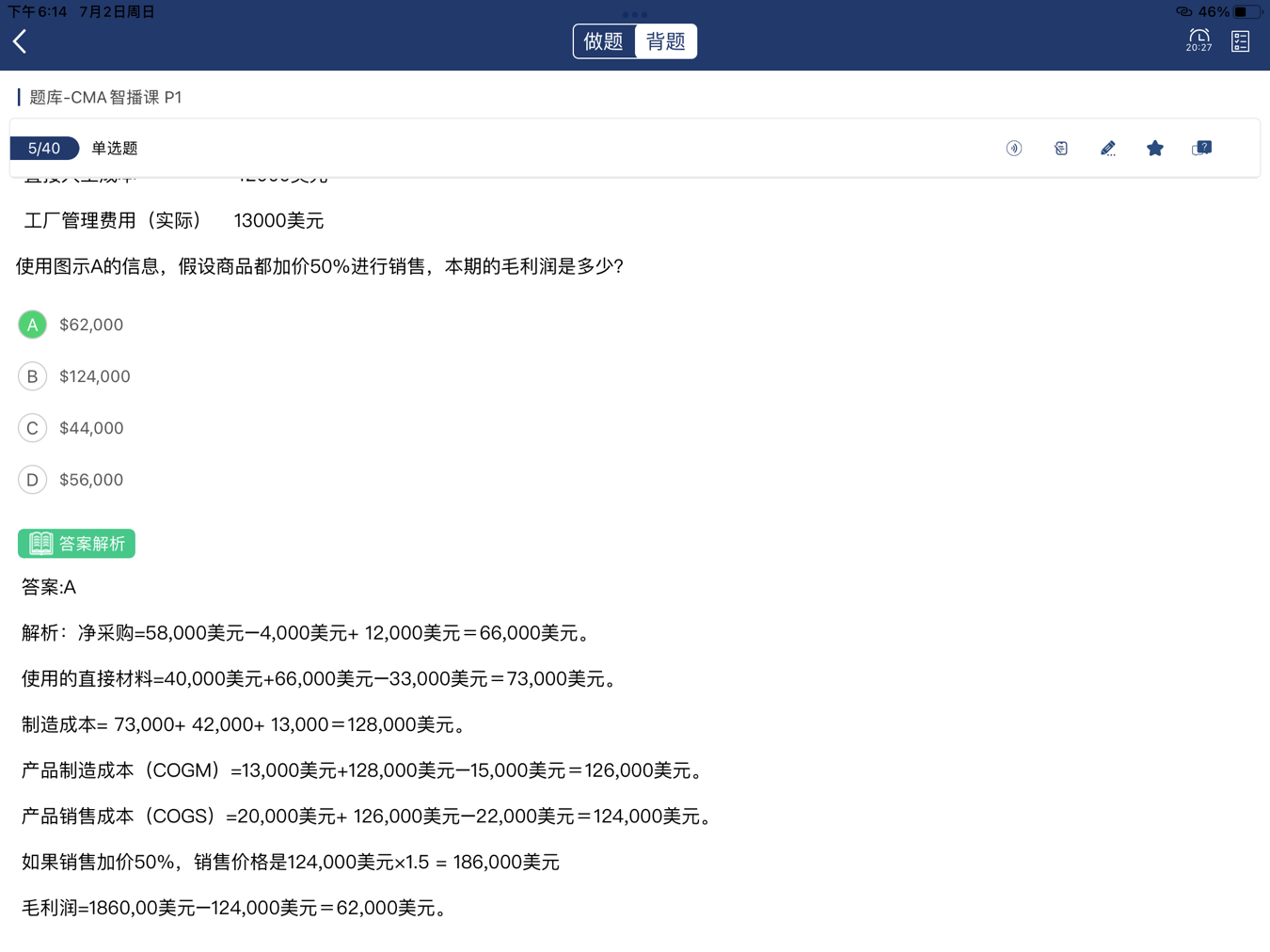The image size is (1270, 952).
Task: Select option A radio circle
Action: pyautogui.click(x=33, y=325)
